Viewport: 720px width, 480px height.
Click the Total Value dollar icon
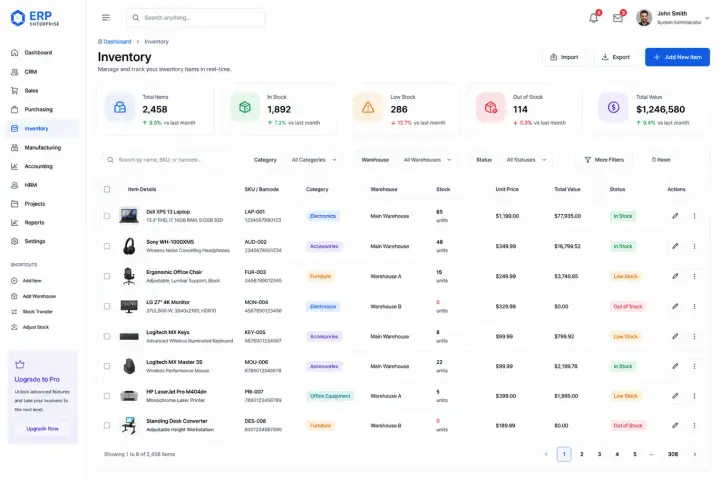[x=613, y=107]
